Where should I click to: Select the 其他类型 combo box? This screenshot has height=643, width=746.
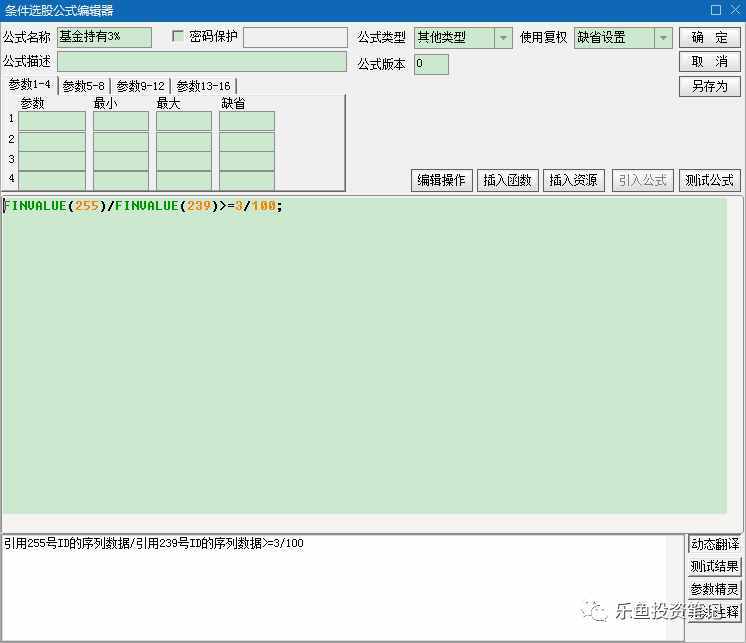pos(463,38)
